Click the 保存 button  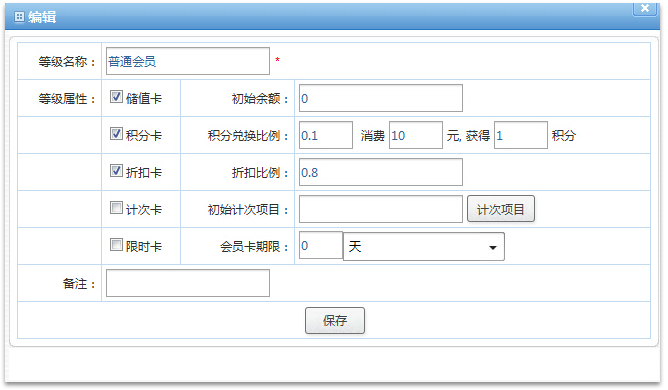(335, 321)
